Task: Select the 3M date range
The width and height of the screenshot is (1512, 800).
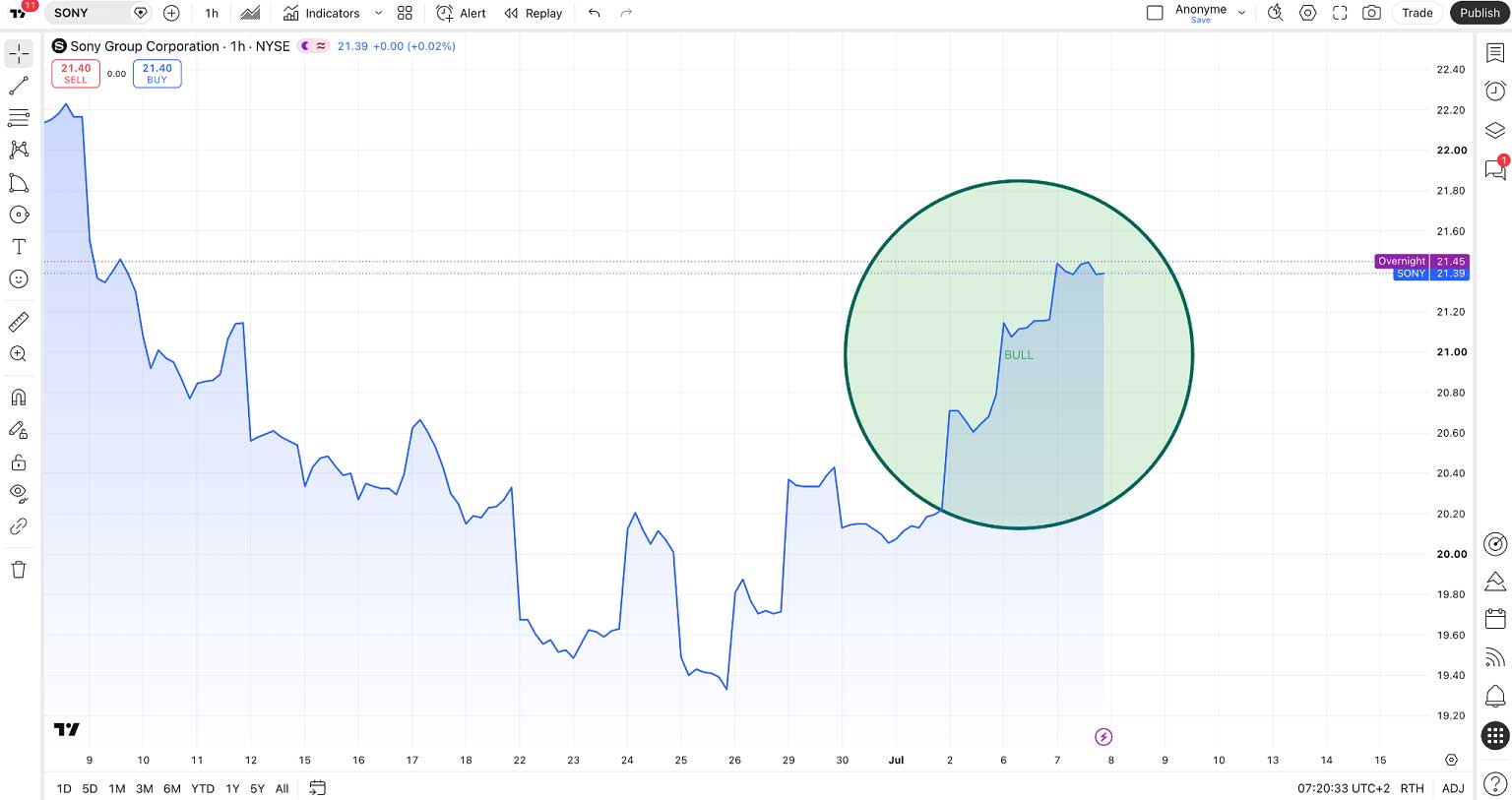Action: point(145,788)
